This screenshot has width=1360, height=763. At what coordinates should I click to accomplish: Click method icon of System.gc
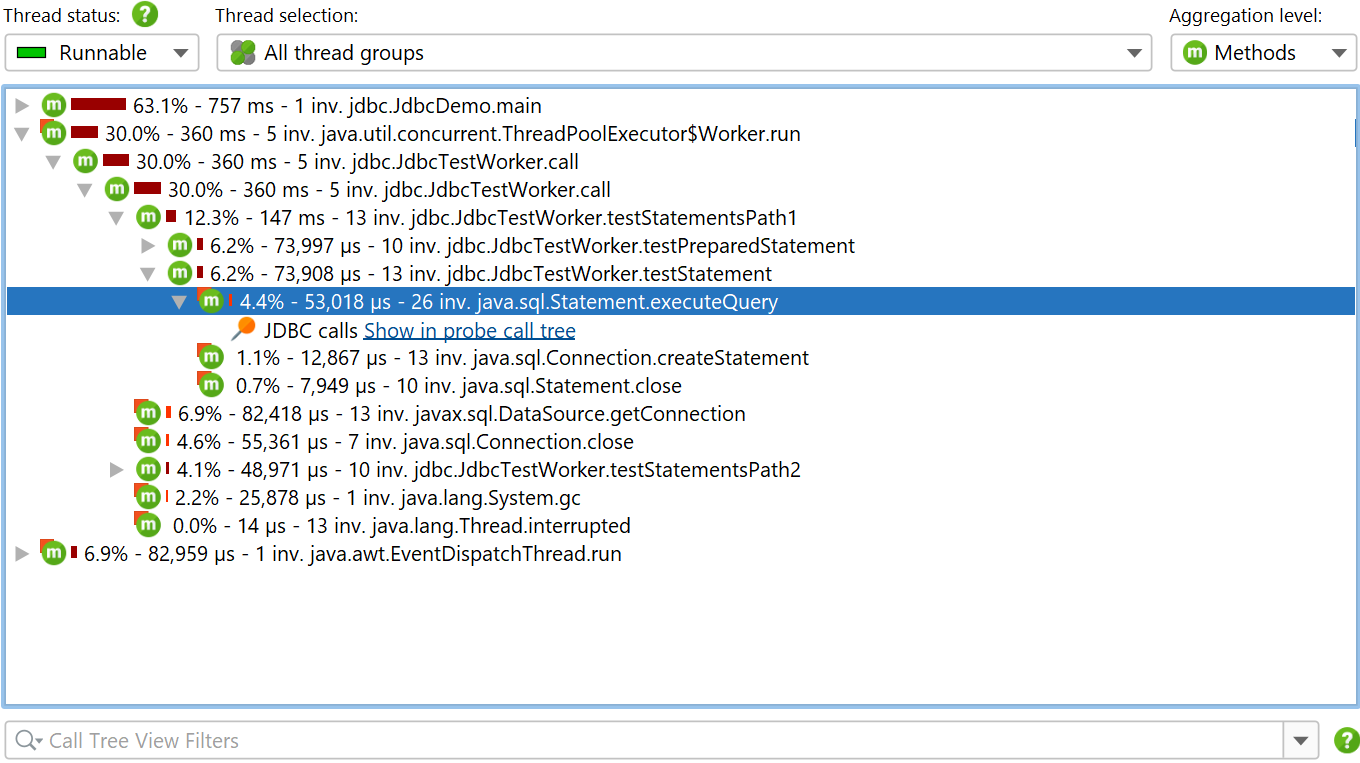click(148, 497)
